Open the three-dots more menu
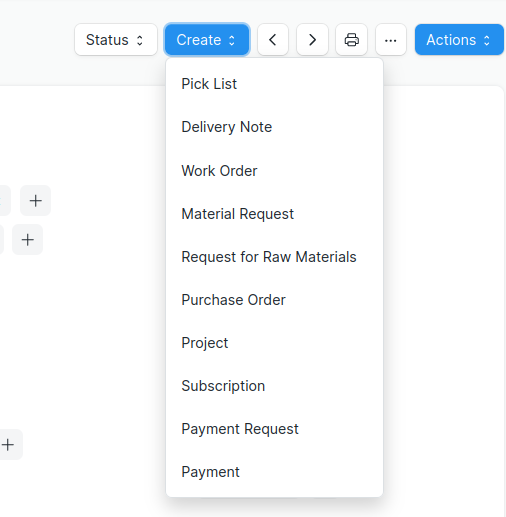The image size is (506, 517). tap(391, 40)
